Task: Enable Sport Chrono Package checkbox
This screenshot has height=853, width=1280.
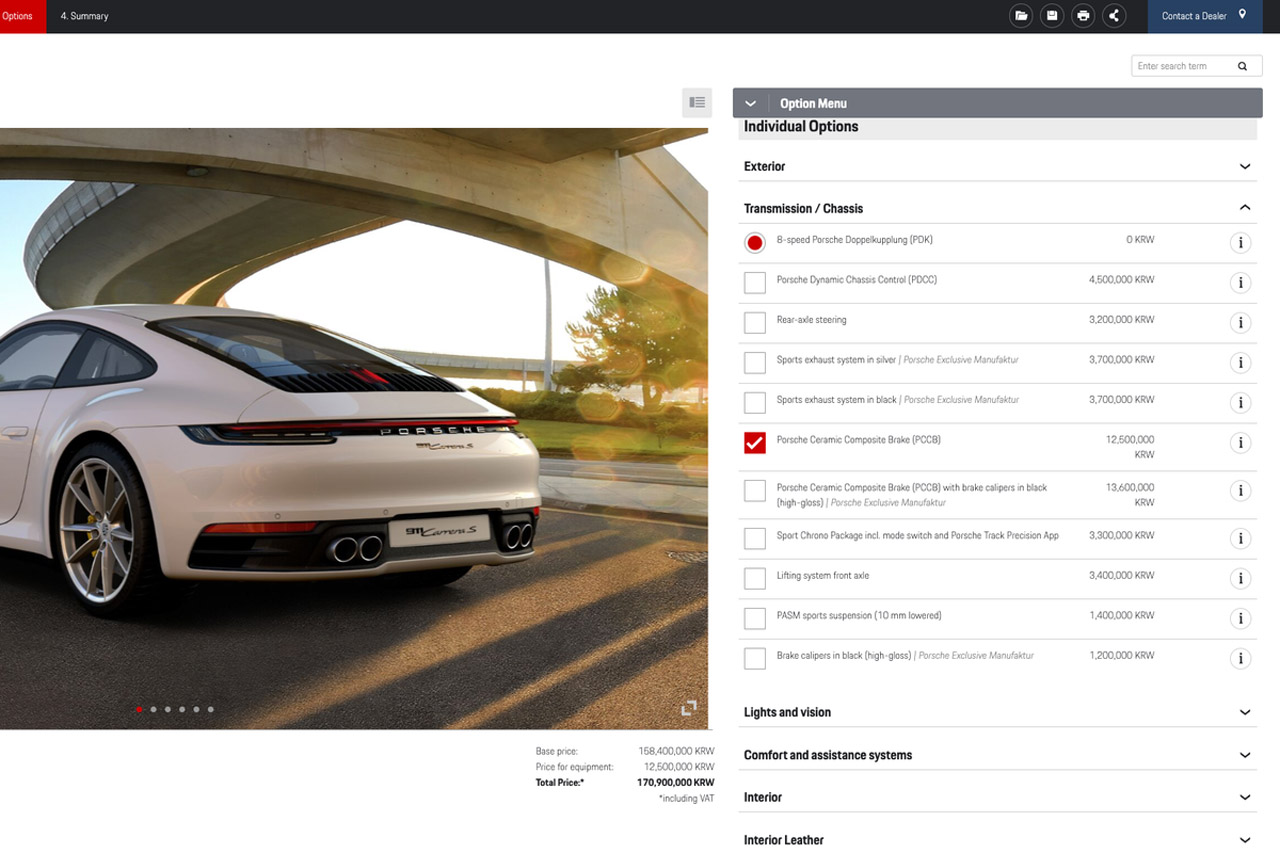Action: [755, 539]
